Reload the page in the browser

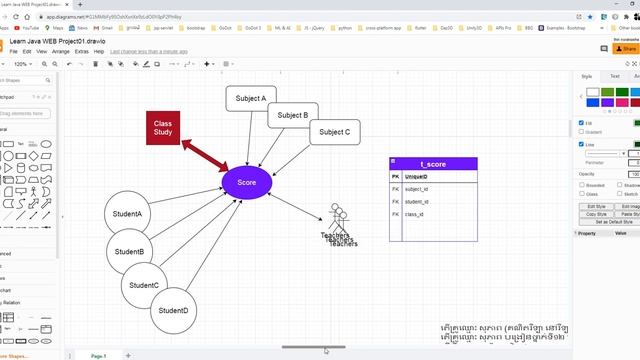[x=16, y=17]
